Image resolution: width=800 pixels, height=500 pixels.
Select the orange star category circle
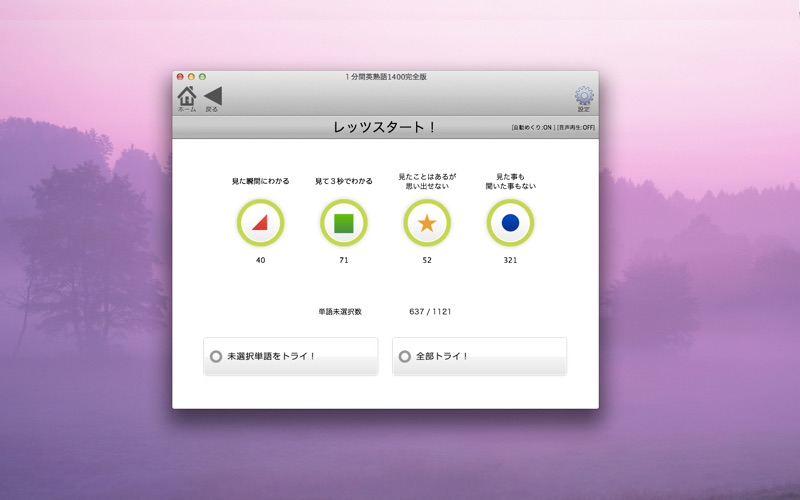click(427, 223)
